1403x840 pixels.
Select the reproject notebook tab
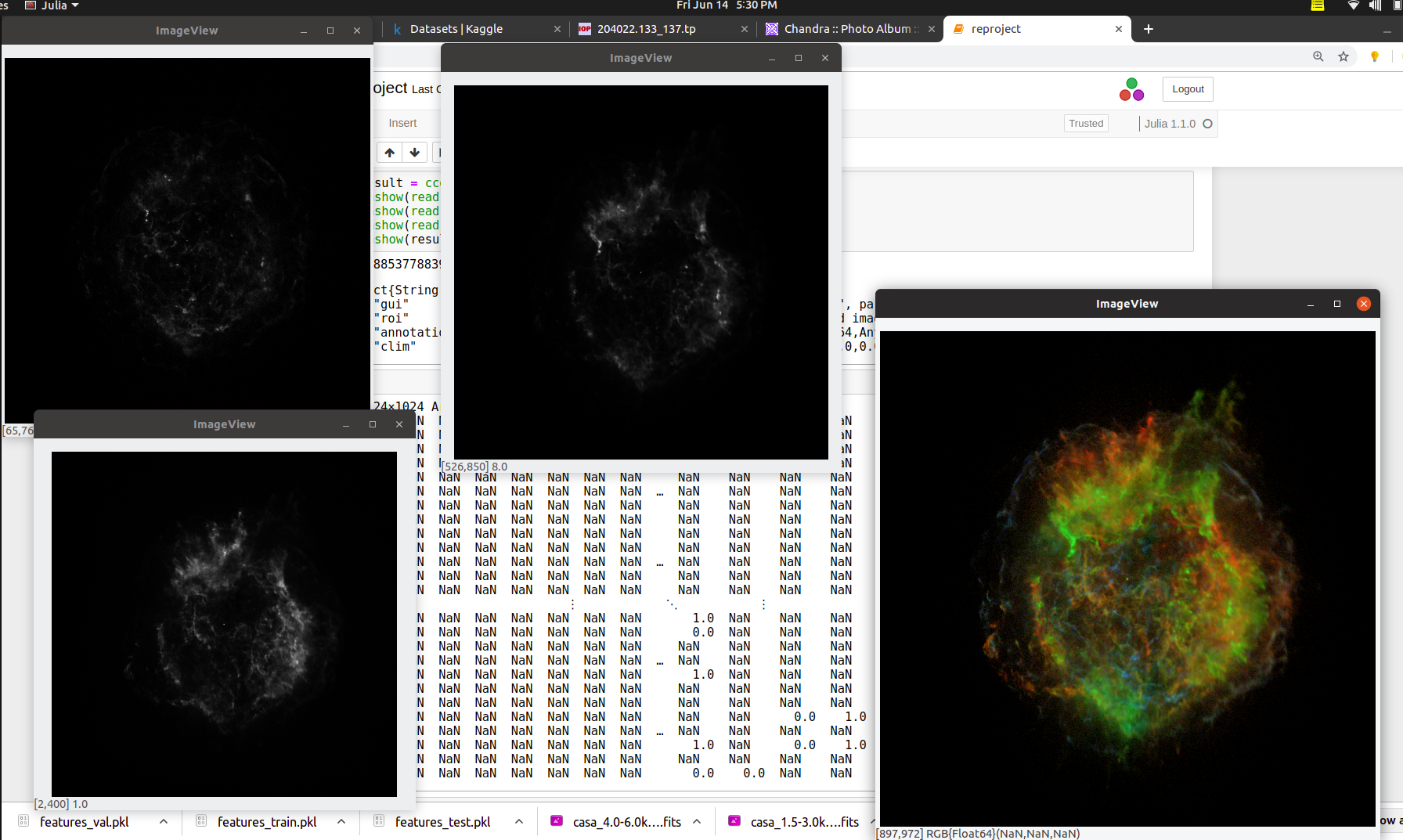point(995,29)
